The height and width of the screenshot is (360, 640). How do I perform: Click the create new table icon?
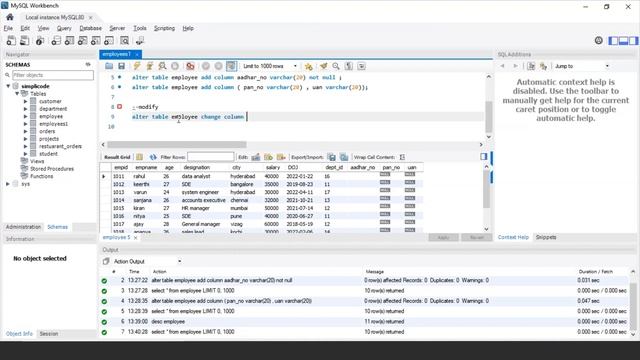pos(69,40)
